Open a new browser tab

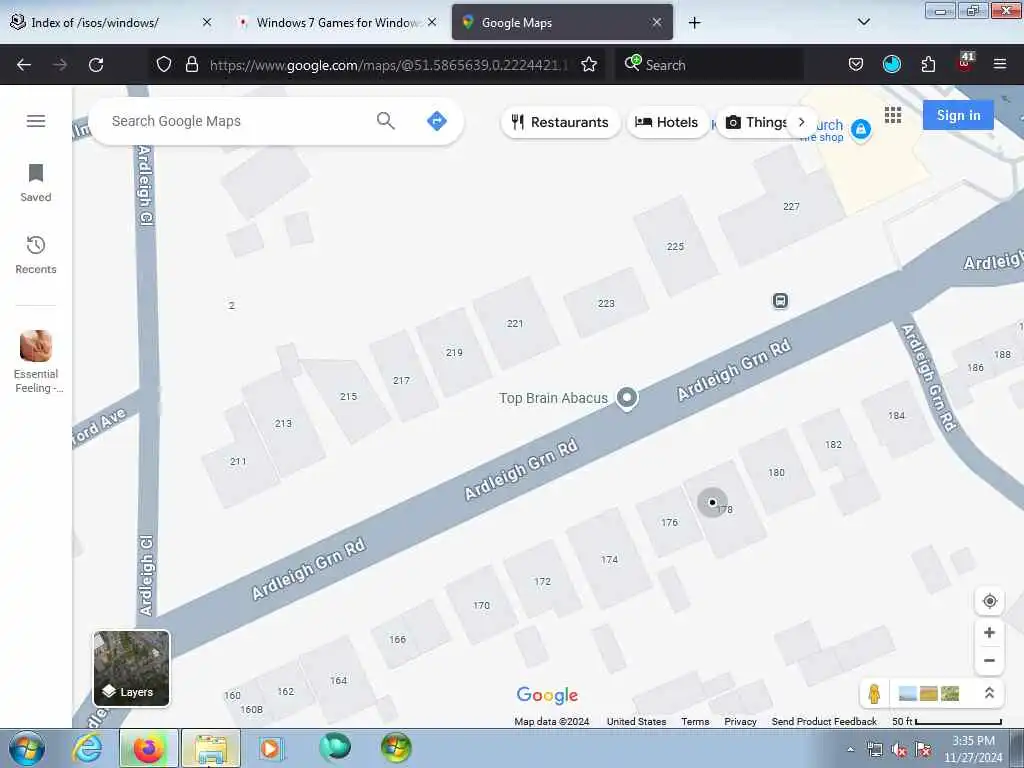(x=694, y=23)
